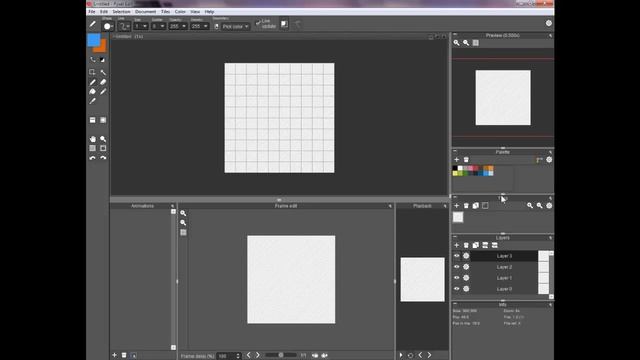Duplicate the tile in Tiles panel

click(x=476, y=206)
